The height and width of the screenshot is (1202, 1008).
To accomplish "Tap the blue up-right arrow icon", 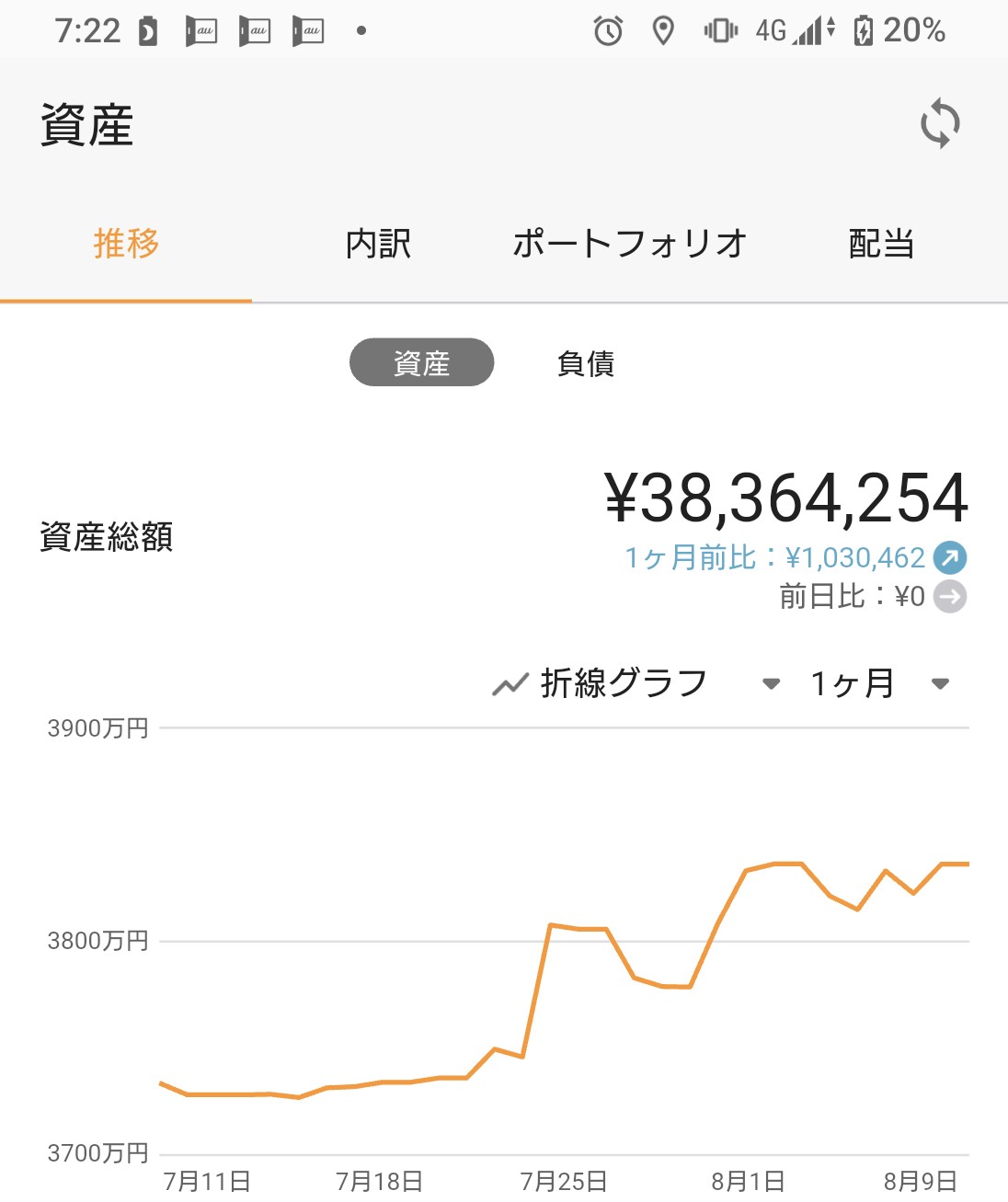I will [x=950, y=557].
